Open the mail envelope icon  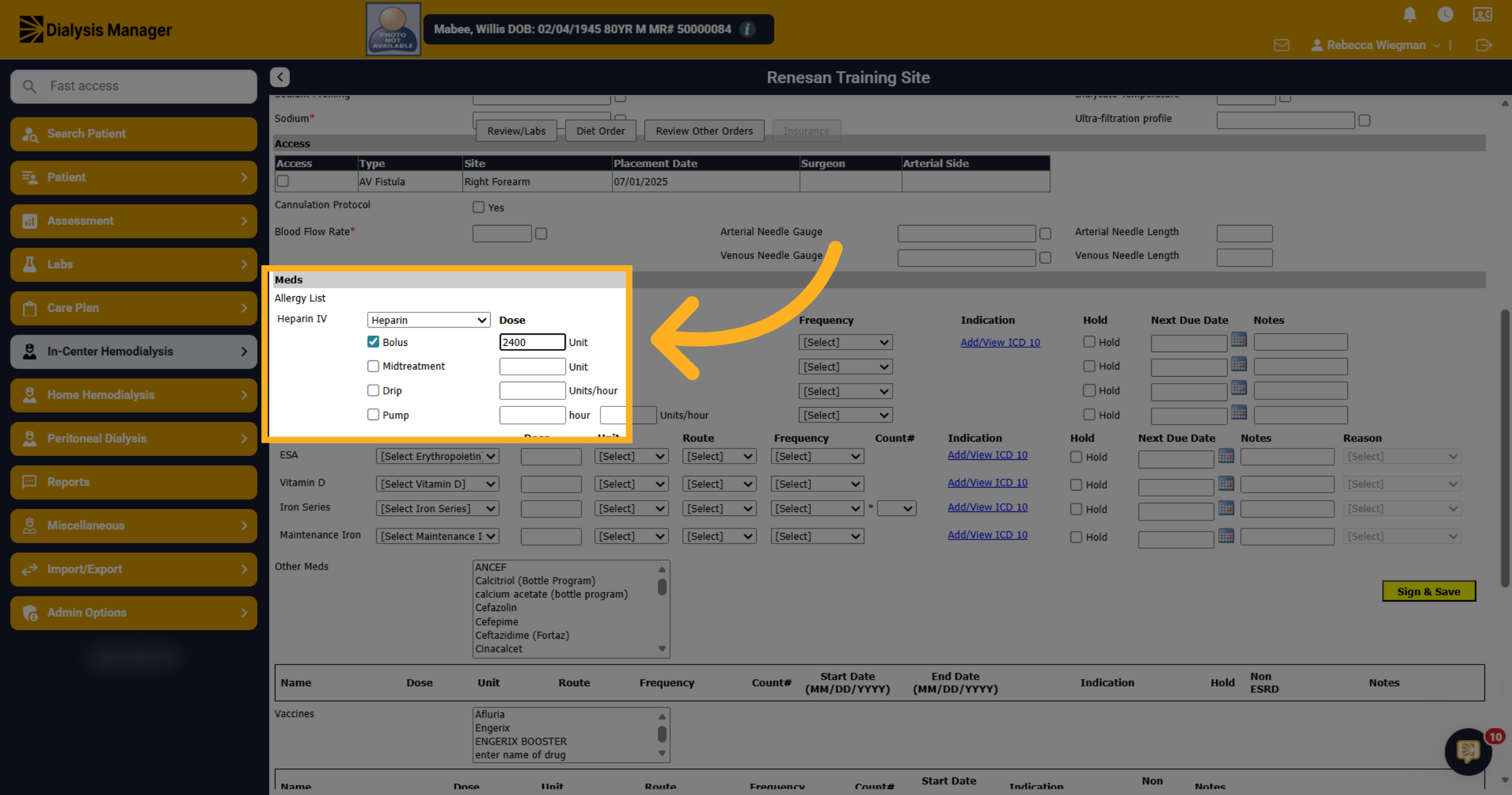coord(1281,45)
